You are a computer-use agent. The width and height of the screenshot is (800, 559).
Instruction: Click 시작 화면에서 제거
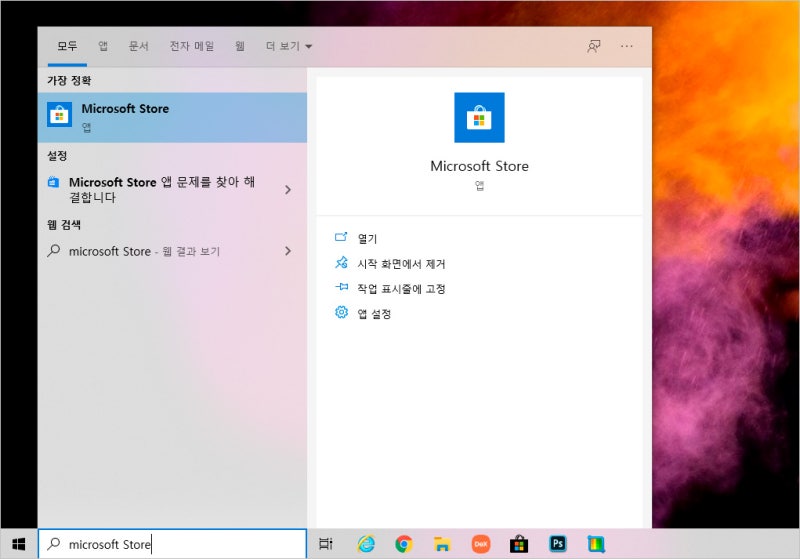pos(401,264)
